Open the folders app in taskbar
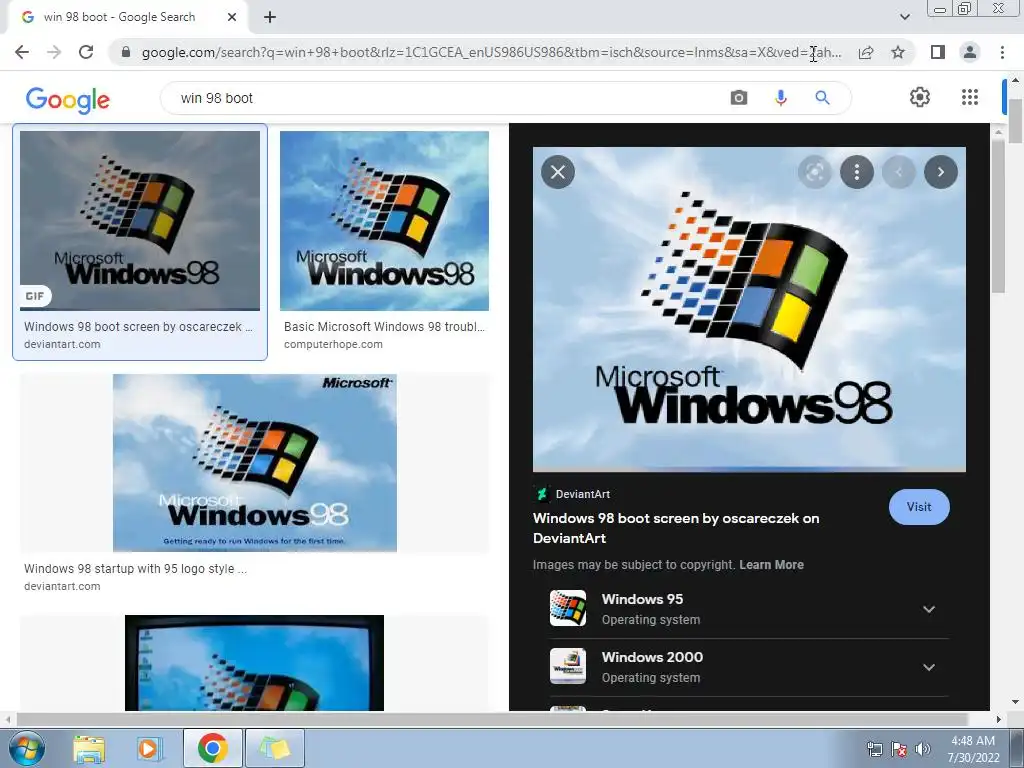Viewport: 1024px width, 768px height. 275,748
